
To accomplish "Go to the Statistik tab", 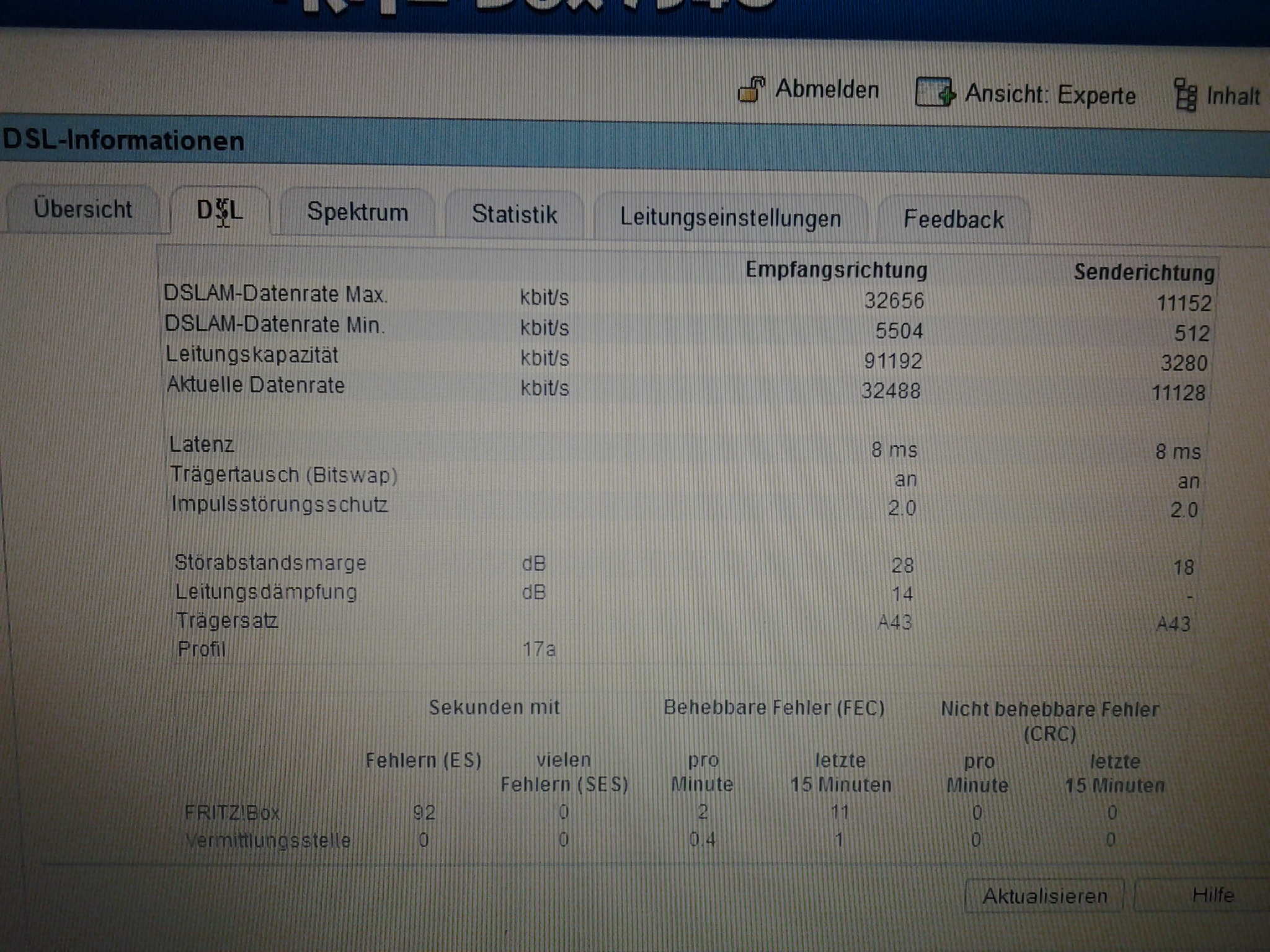I will point(514,214).
